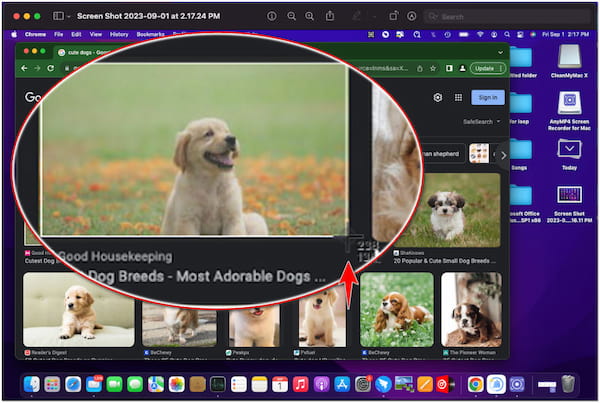Select the cute dogs Chrome tab
This screenshot has width=600, height=403.
(85, 52)
